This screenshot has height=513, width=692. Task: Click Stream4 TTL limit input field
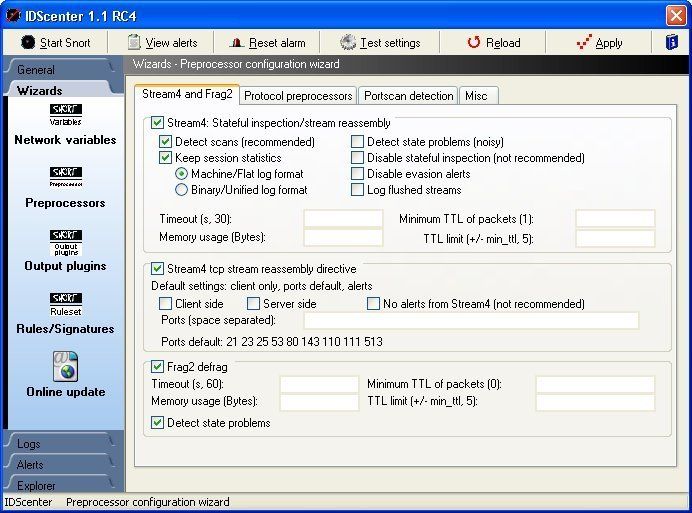615,238
